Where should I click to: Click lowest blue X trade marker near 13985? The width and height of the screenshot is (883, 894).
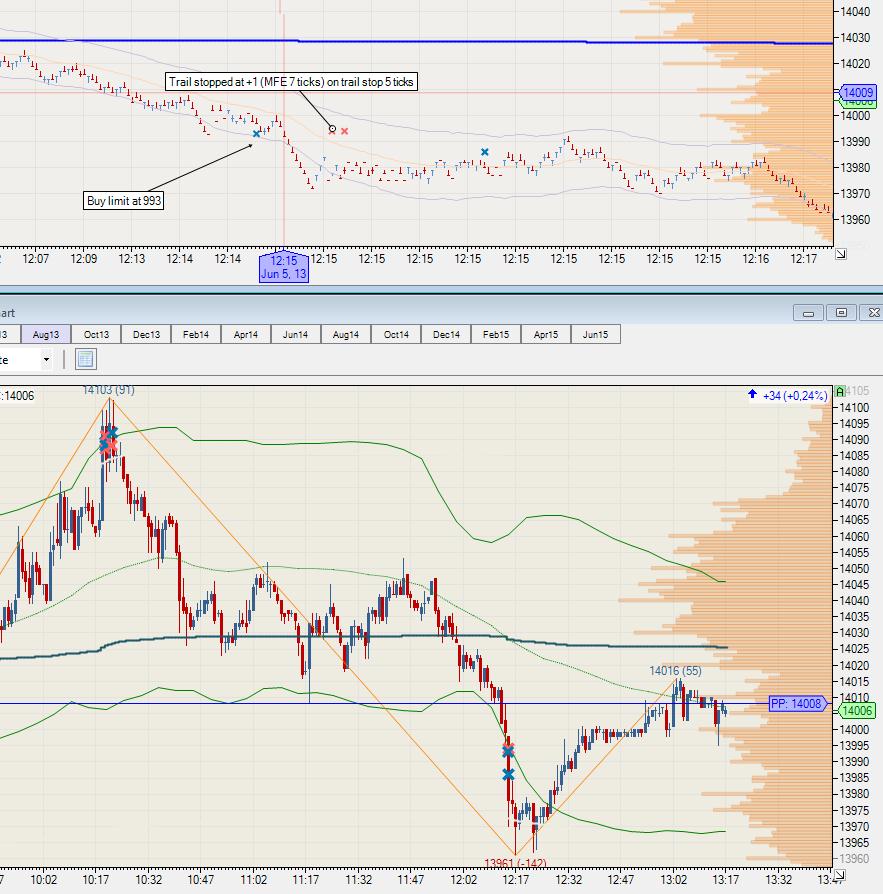tap(508, 774)
